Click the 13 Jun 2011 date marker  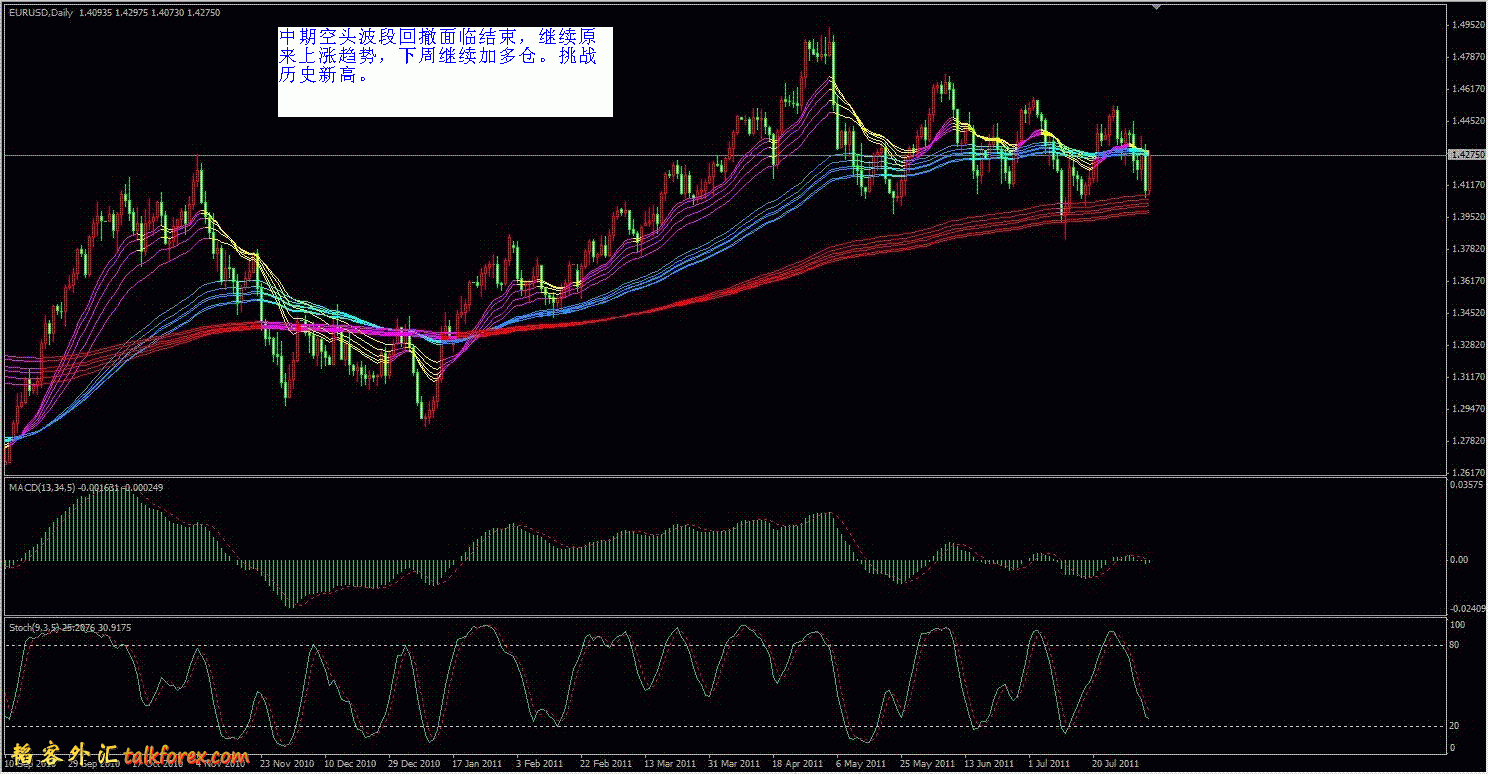coord(991,763)
